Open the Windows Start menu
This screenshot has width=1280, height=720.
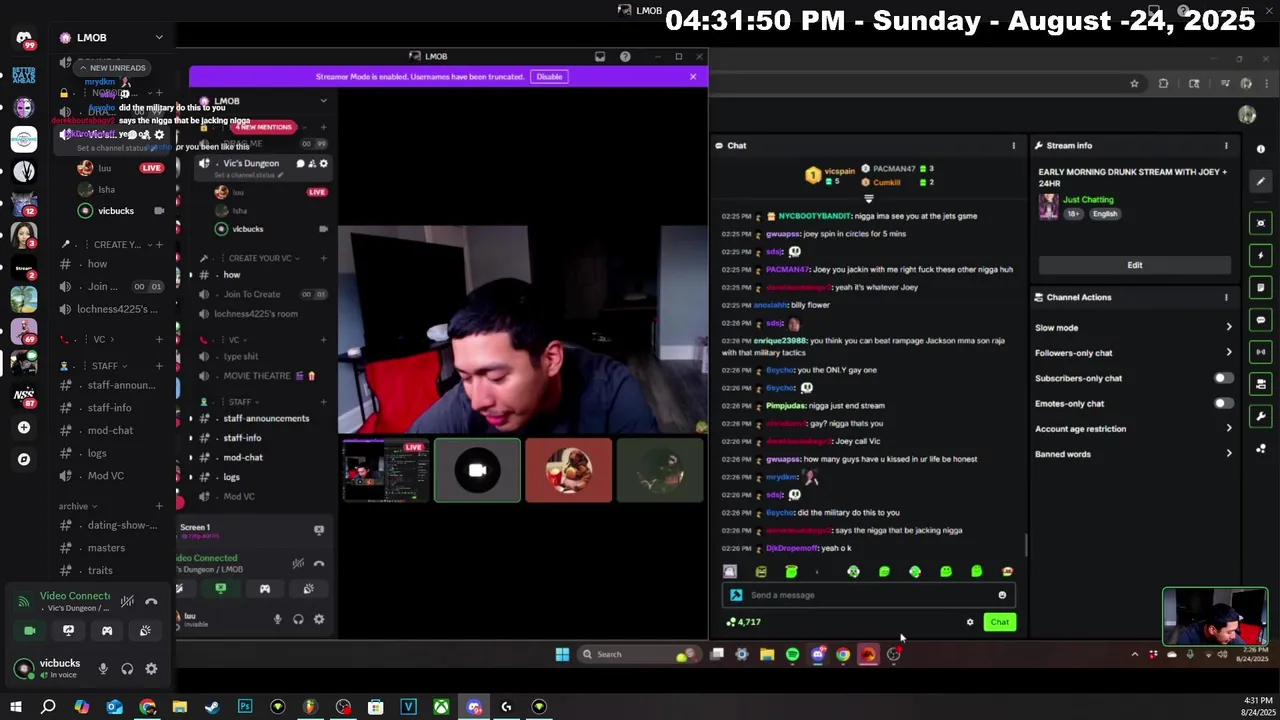pos(15,707)
